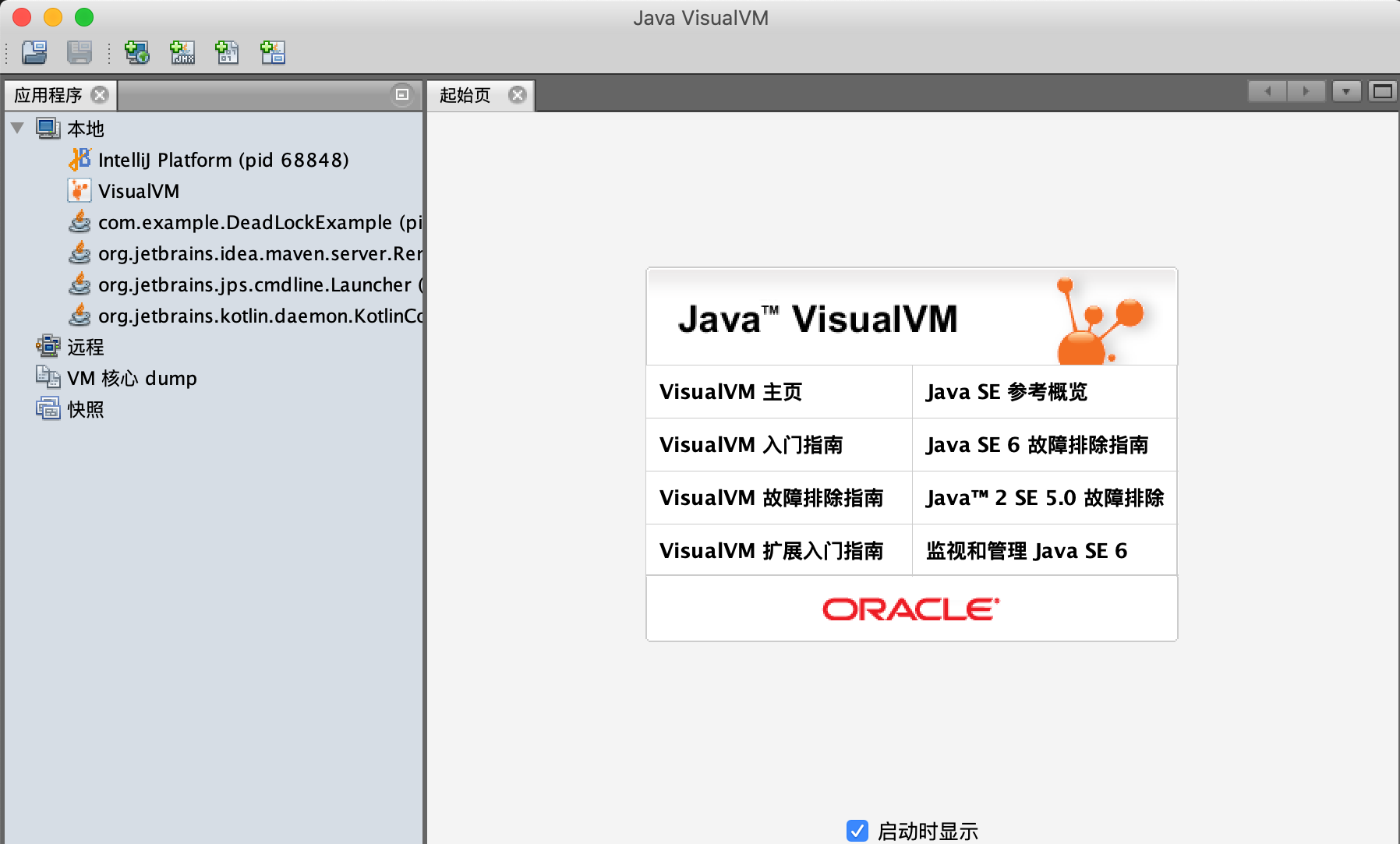Close the 应用程序 tab
The image size is (1400, 844).
pos(100,95)
